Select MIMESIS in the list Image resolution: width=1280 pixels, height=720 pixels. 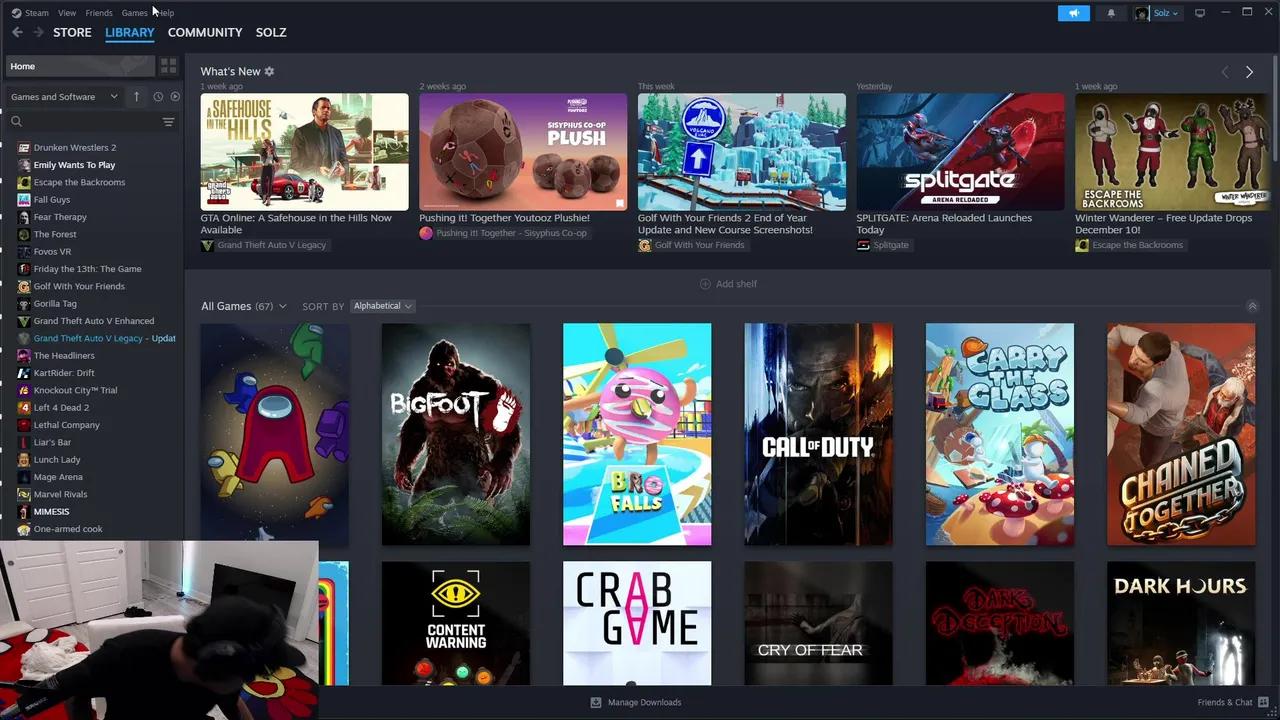(x=51, y=512)
